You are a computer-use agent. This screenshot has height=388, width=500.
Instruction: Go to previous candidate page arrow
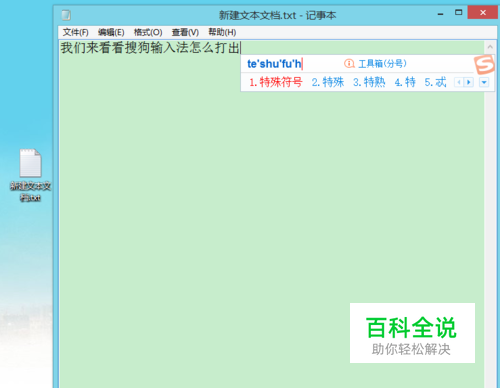[459, 82]
